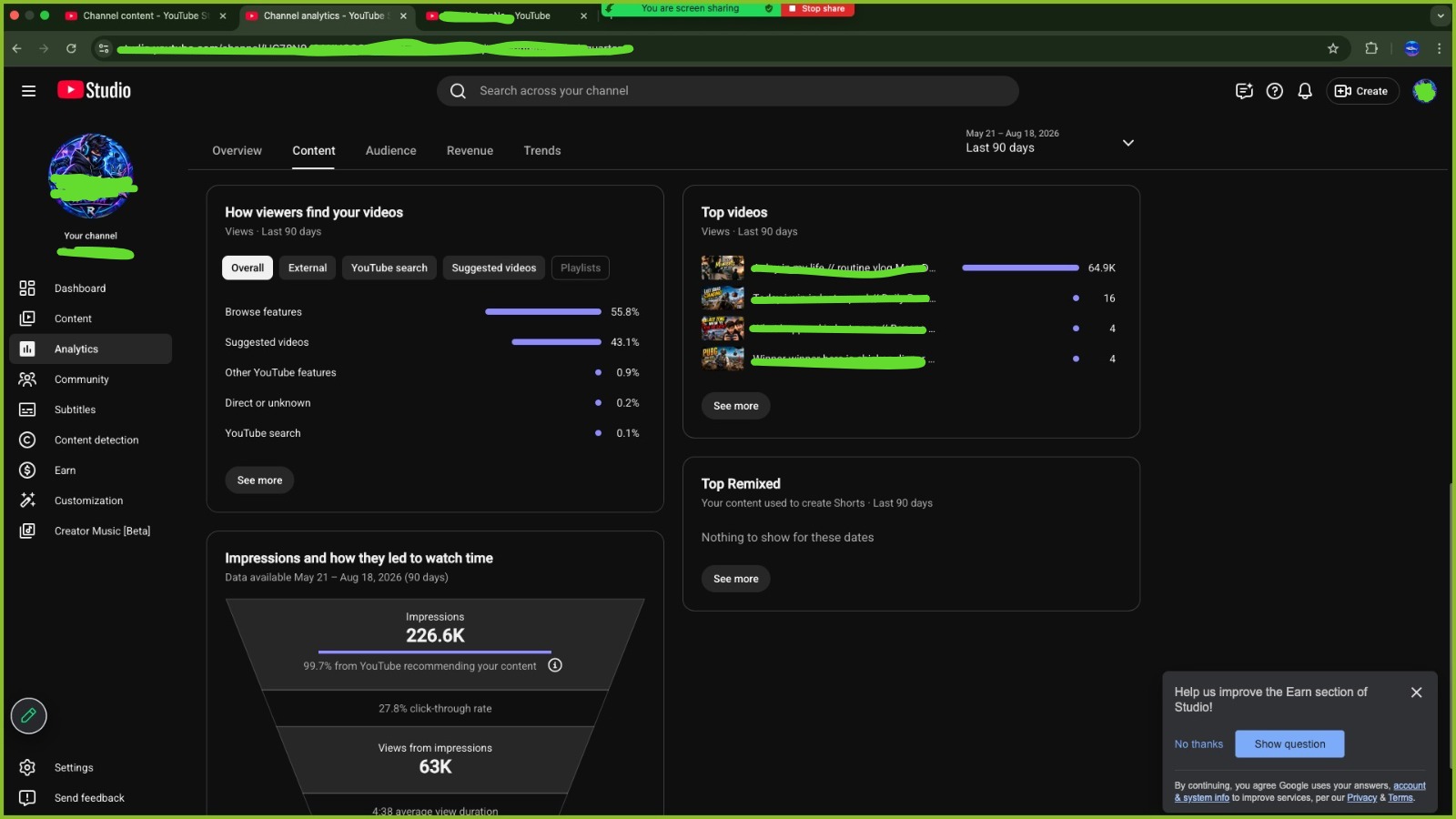
Task: Close the Channel analytics browser tab
Action: pos(403,16)
